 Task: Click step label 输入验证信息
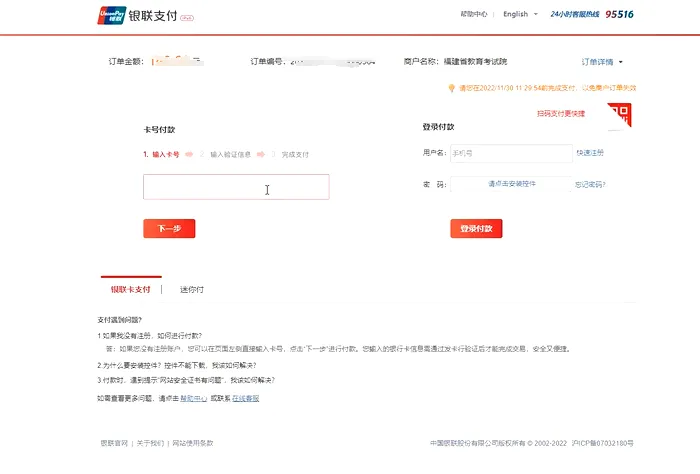(230, 154)
